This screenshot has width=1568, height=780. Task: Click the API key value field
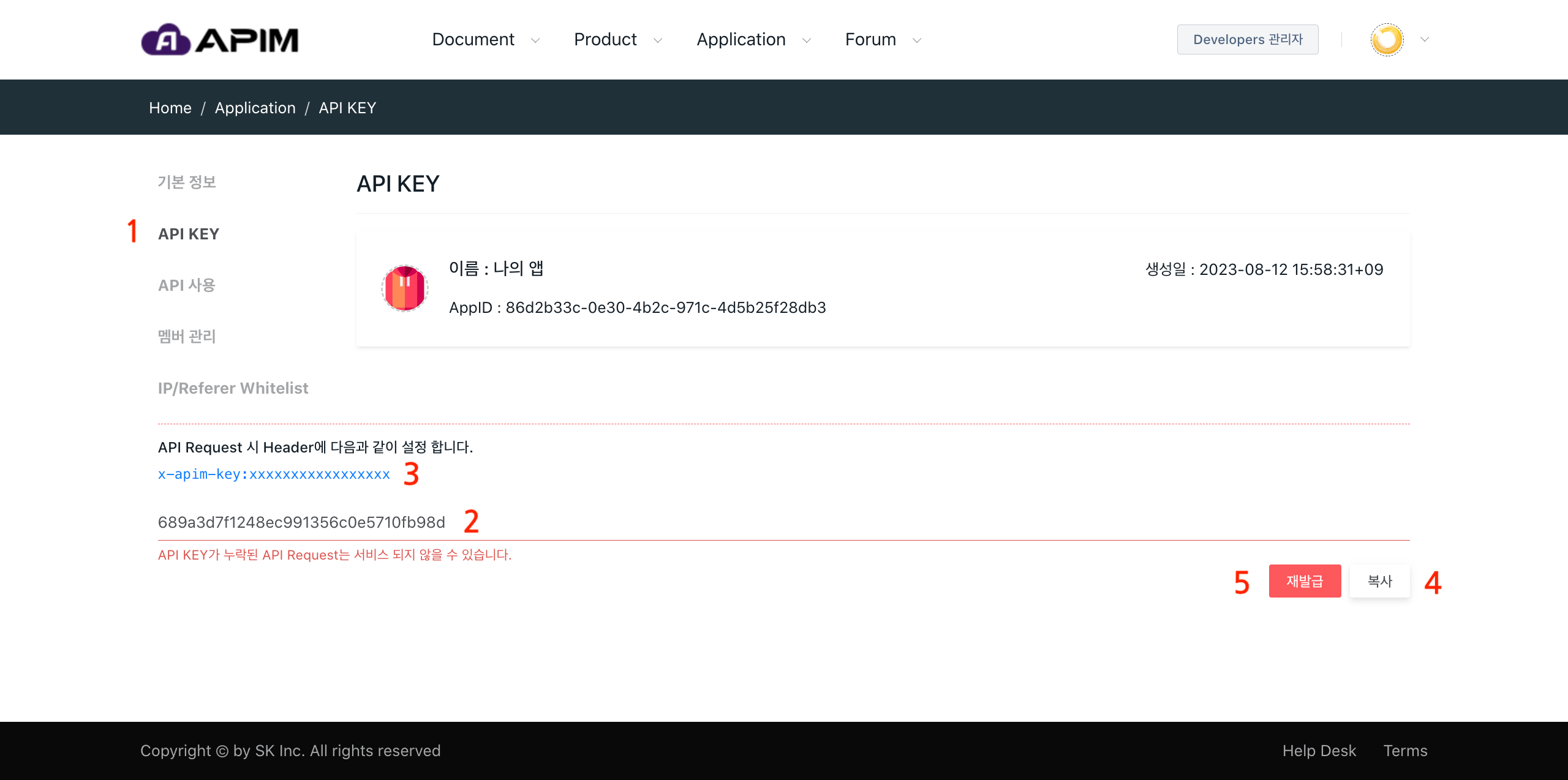301,522
